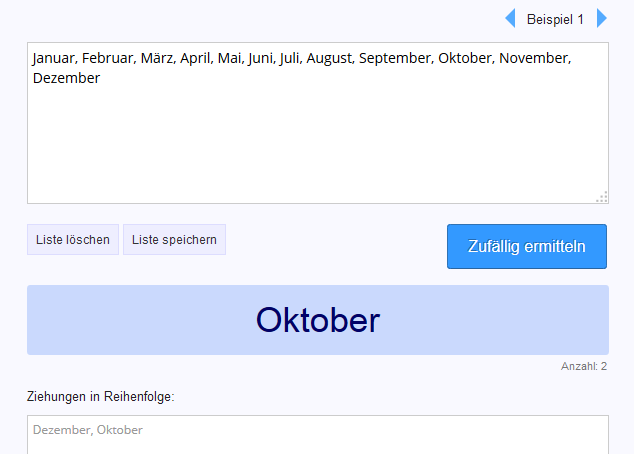Place cursor on September in the month list
Screen dimensions: 634x454
[395, 59]
